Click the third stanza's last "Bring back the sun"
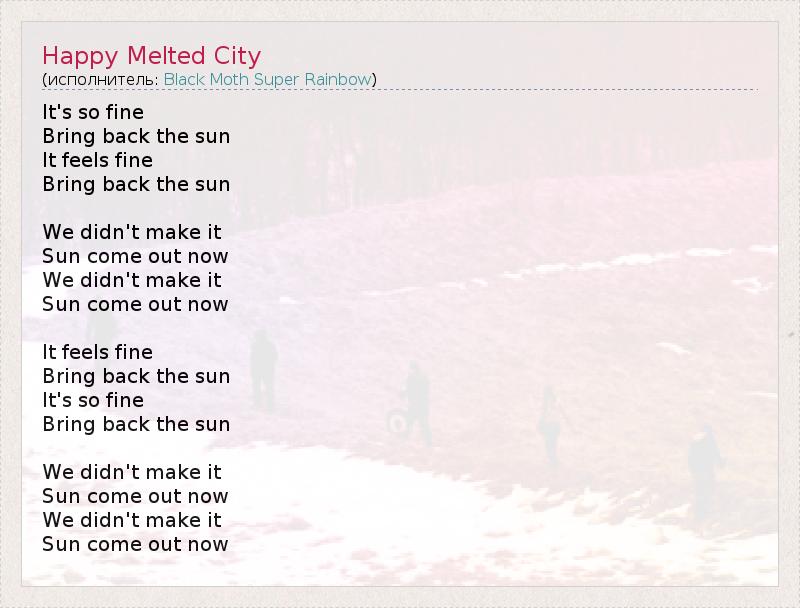800x608 pixels. (x=136, y=424)
